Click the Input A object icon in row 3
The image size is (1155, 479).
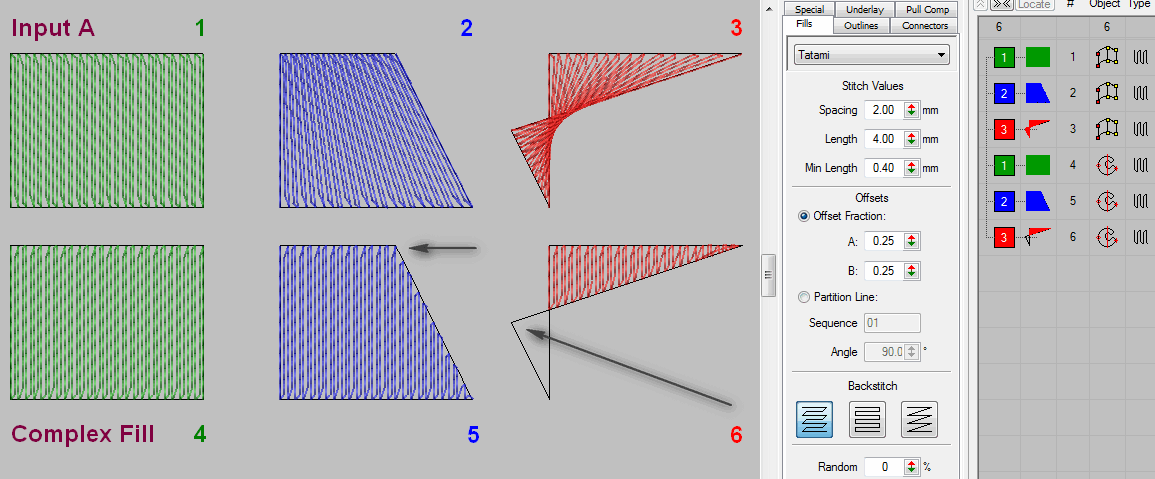tap(1106, 128)
